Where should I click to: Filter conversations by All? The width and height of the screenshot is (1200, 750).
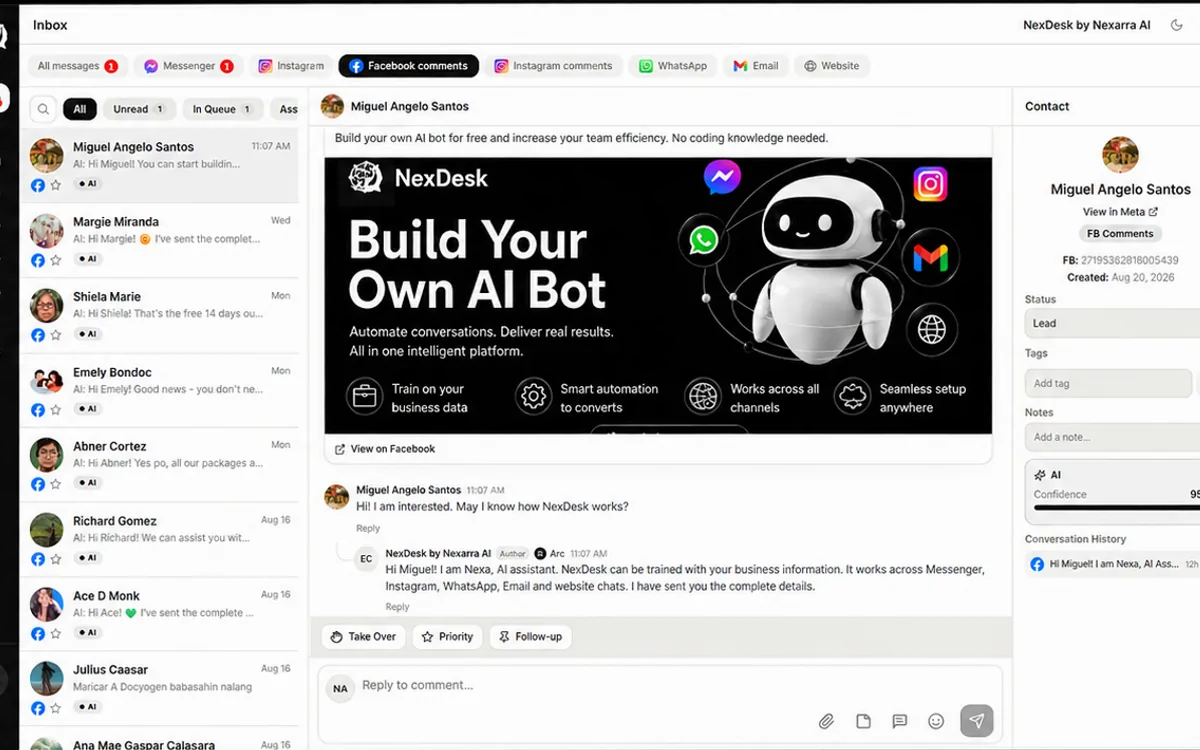pos(80,109)
